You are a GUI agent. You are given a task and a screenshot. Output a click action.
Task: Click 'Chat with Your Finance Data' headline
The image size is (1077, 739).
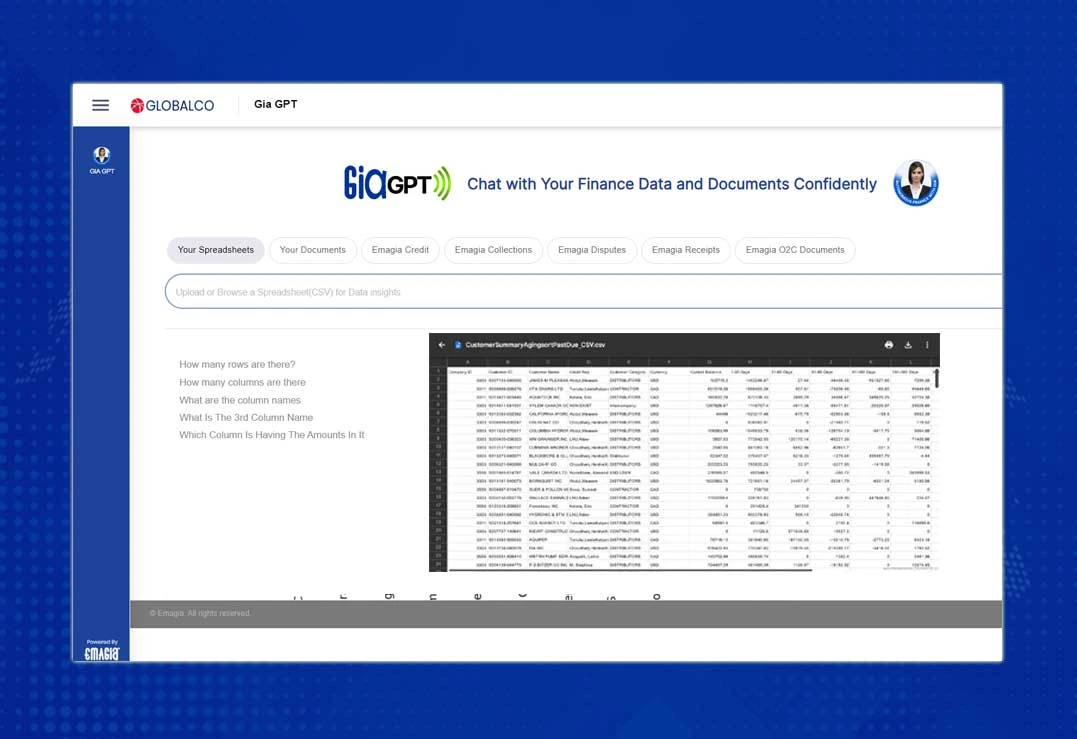pos(672,184)
